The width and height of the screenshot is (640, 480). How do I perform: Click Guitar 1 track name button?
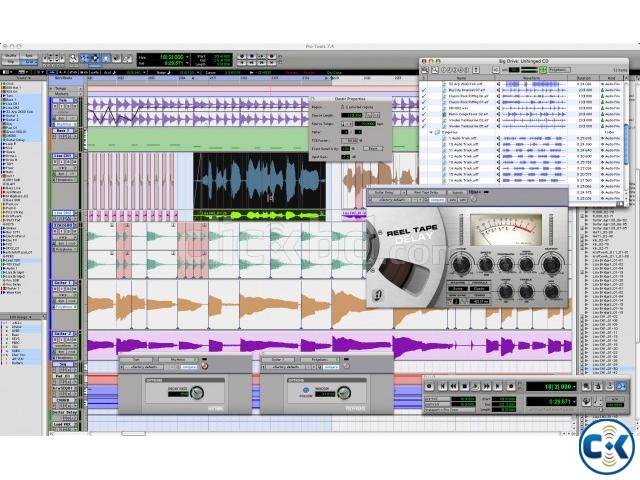pyautogui.click(x=63, y=282)
